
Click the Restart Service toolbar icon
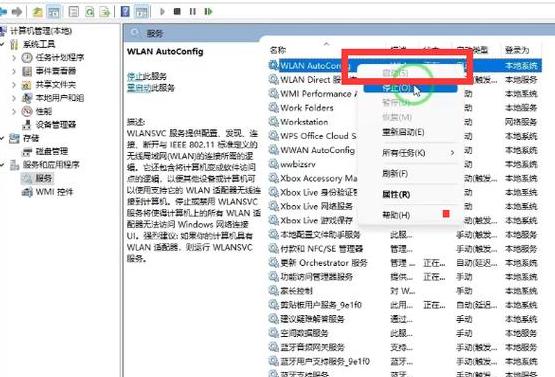(208, 12)
